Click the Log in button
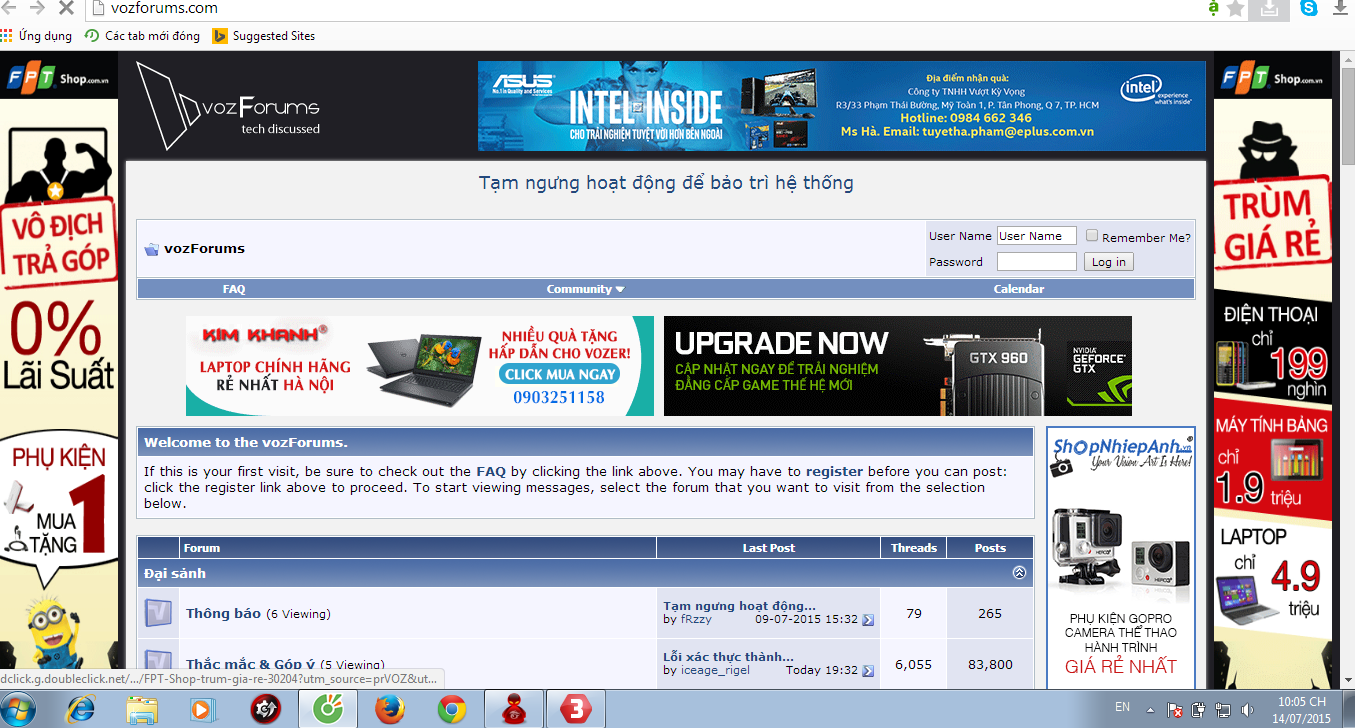1355x728 pixels. pyautogui.click(x=1108, y=262)
